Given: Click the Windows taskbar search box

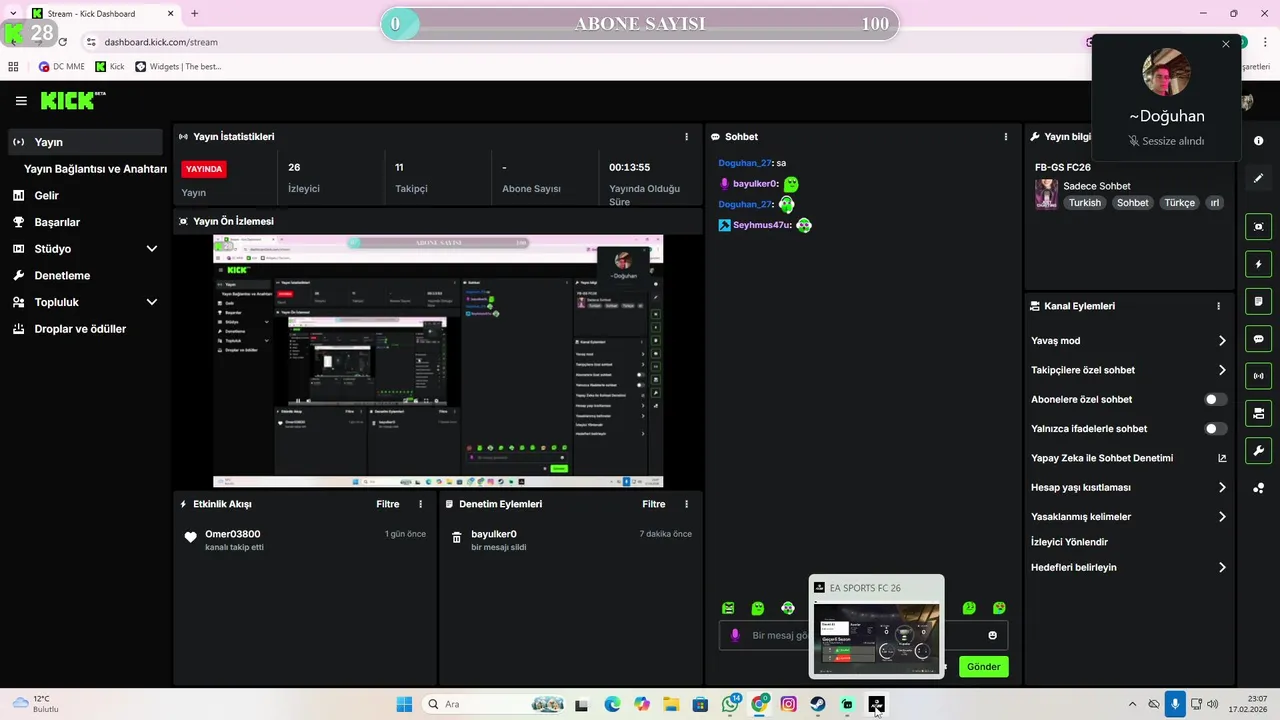Looking at the screenshot, I should click(x=494, y=704).
